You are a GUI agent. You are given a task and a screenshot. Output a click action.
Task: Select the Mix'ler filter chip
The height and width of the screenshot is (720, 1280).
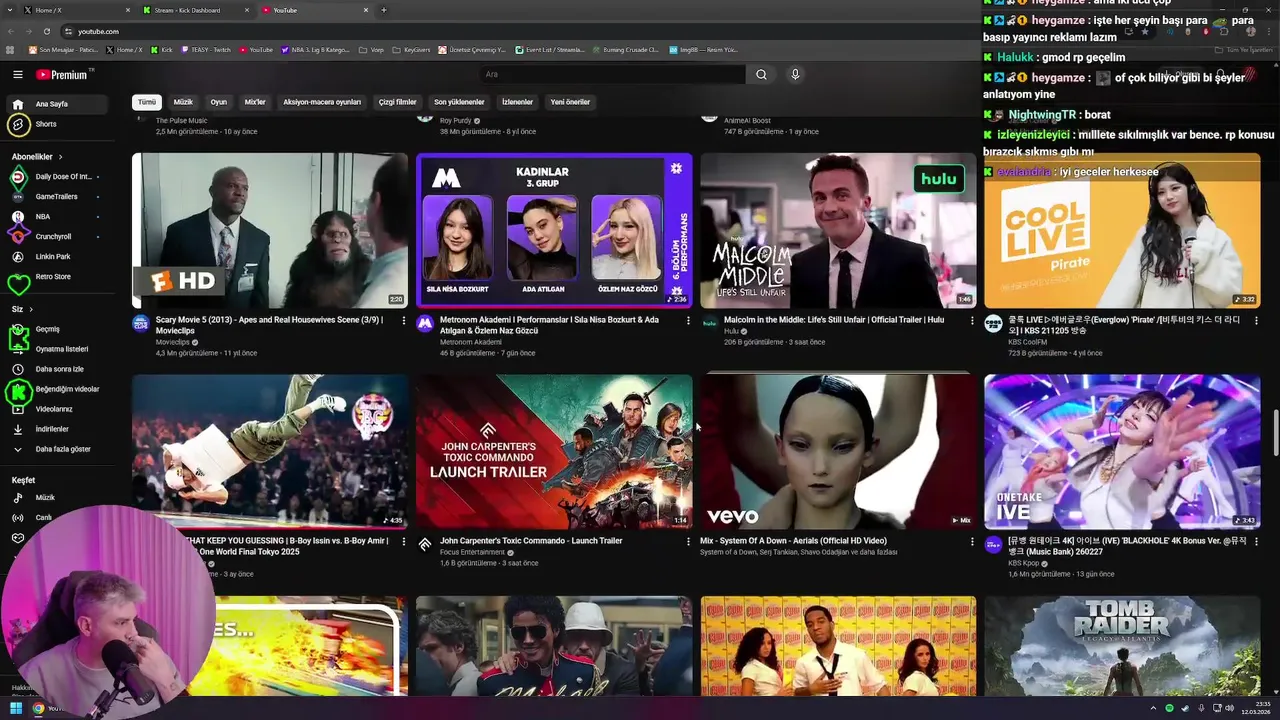pyautogui.click(x=255, y=102)
